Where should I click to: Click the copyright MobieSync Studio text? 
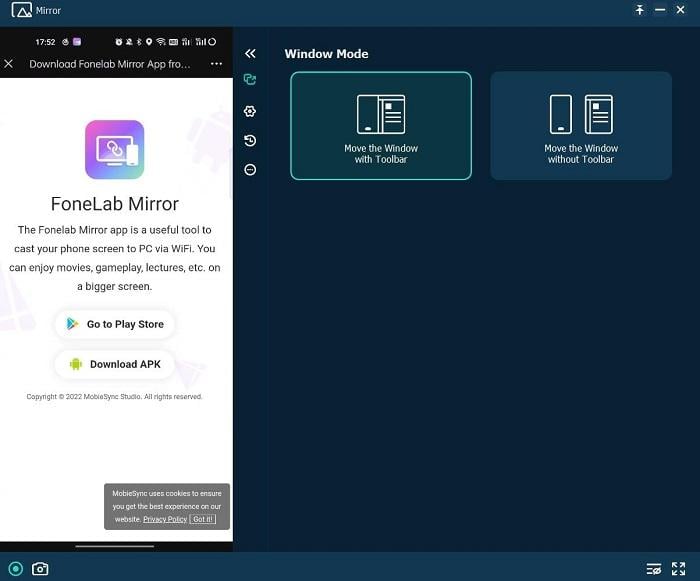tap(114, 397)
